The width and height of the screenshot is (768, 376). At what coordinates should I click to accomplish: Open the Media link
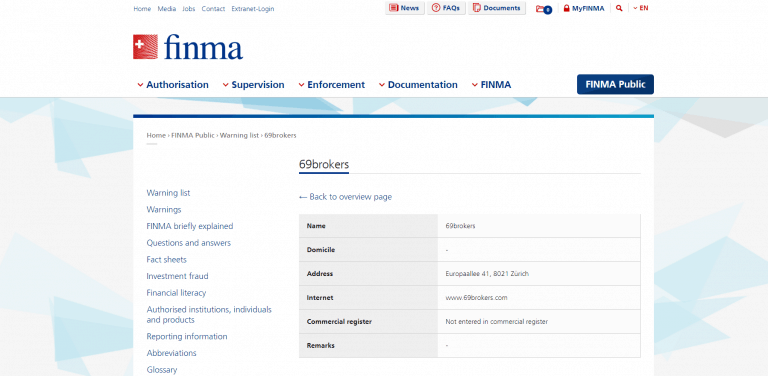point(167,9)
